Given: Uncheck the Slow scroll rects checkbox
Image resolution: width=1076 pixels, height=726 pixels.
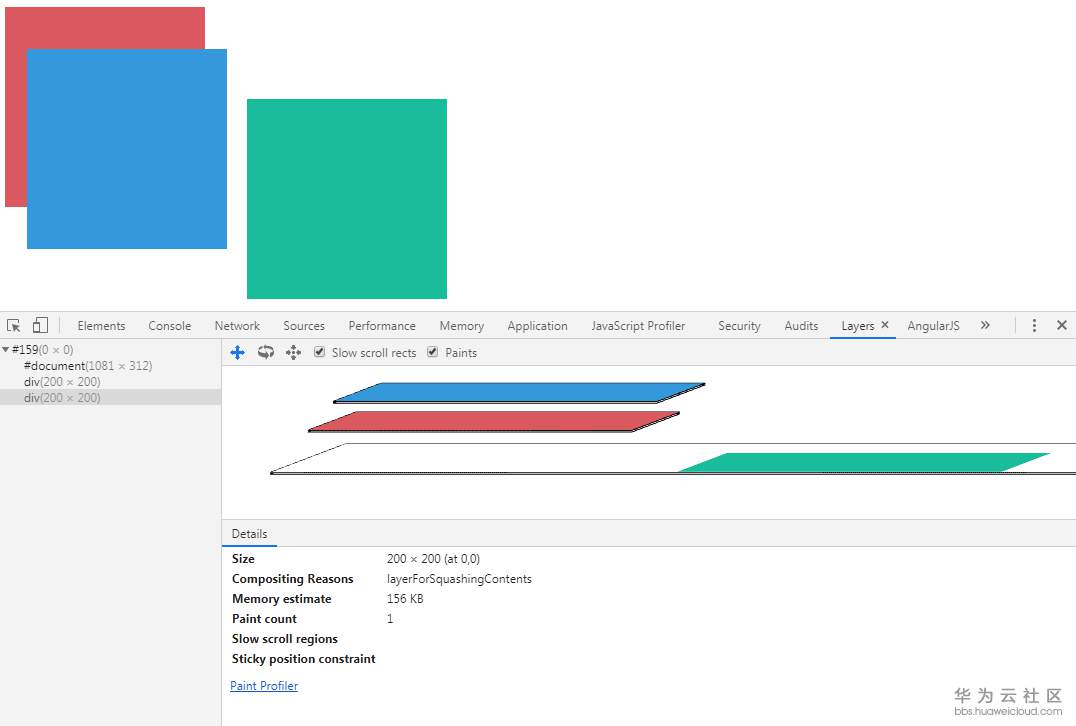Looking at the screenshot, I should tap(319, 352).
